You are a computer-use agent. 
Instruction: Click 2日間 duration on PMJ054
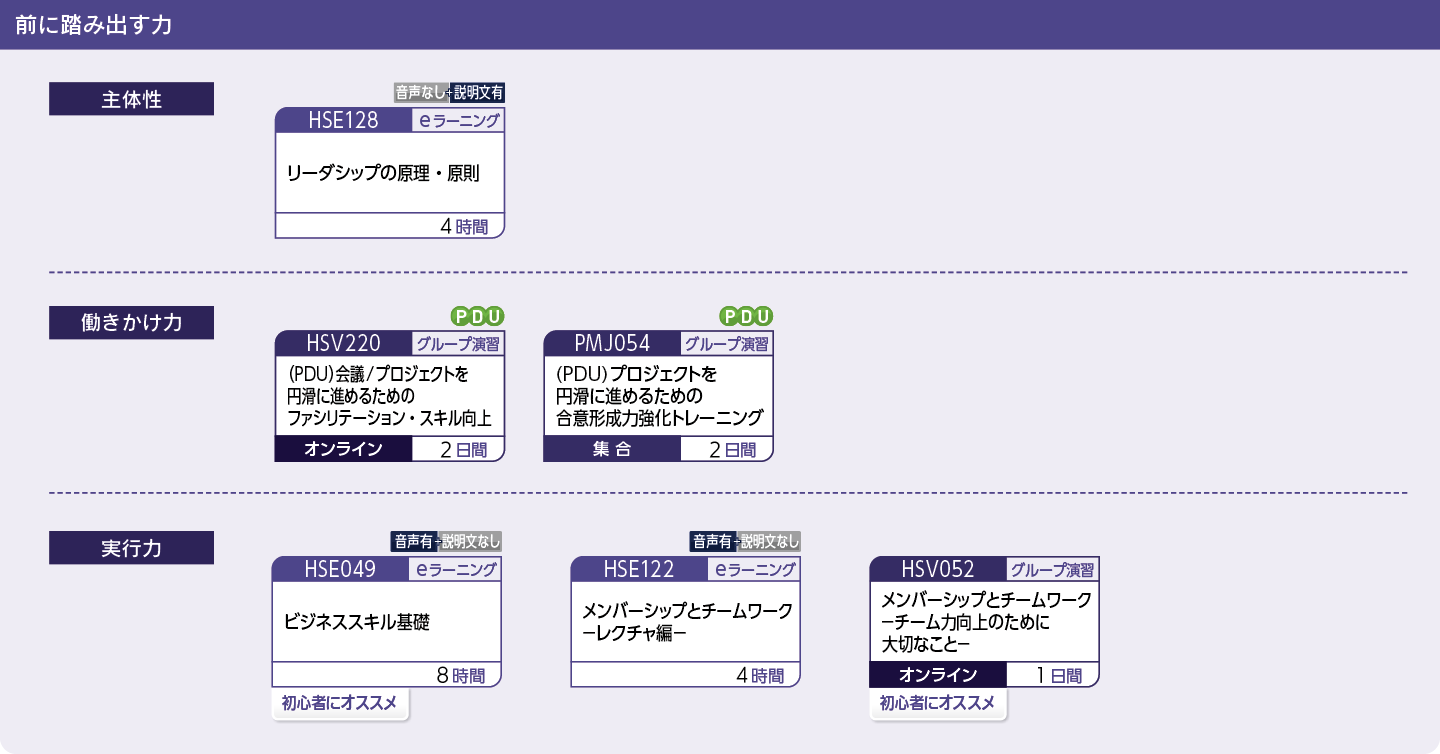tap(733, 450)
